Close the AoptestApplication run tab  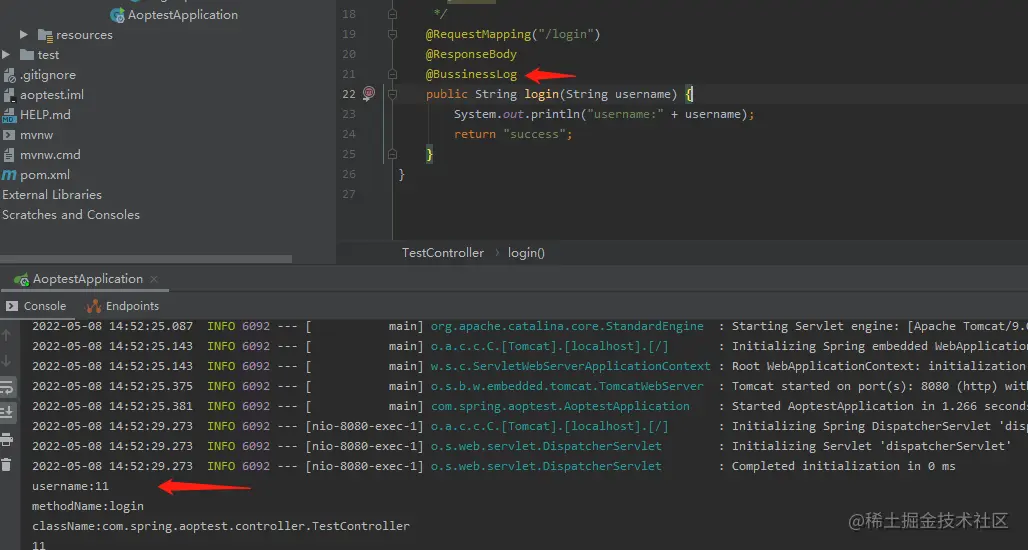(x=154, y=279)
